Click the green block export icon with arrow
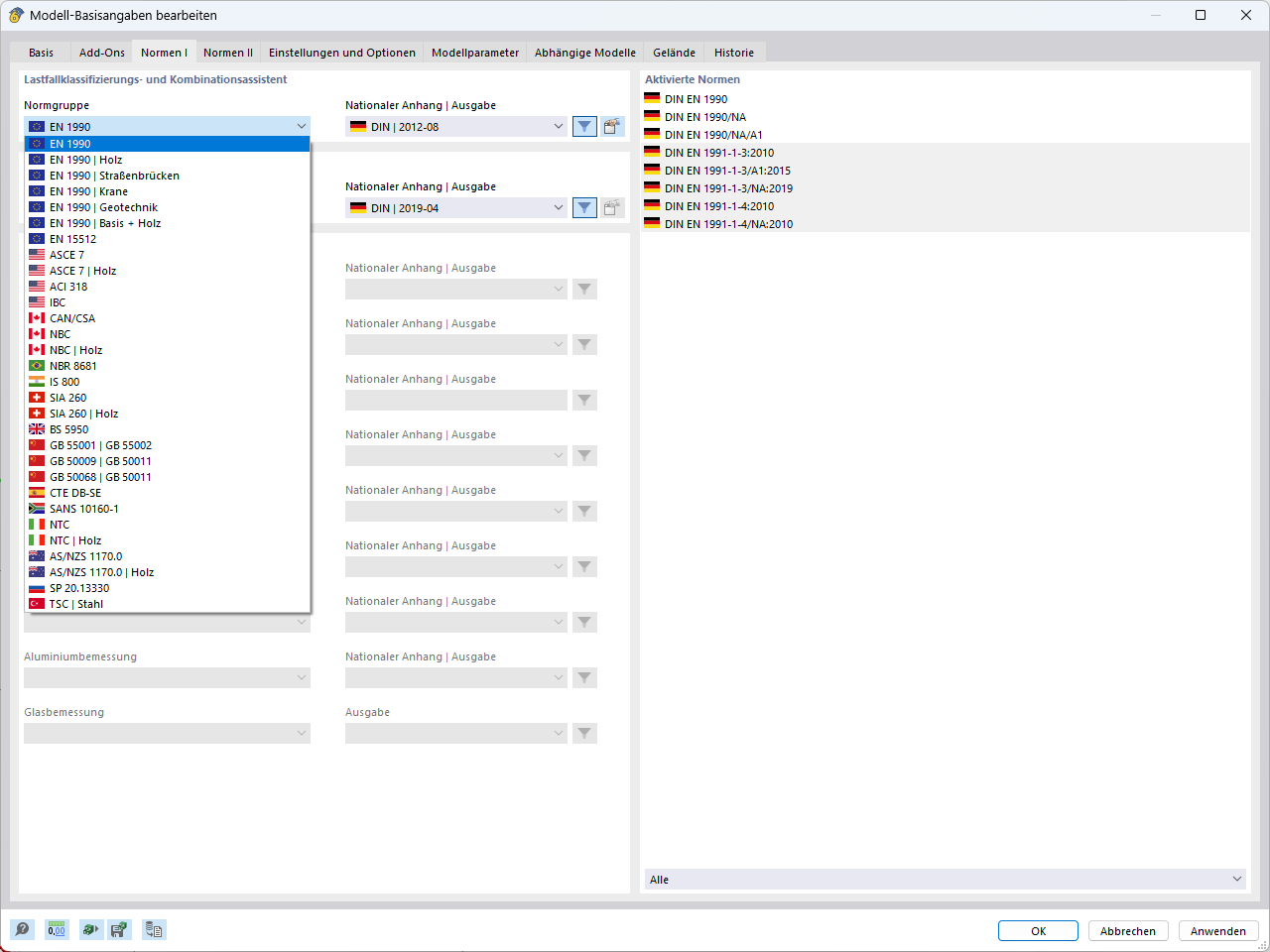The width and height of the screenshot is (1270, 952). pos(88,929)
